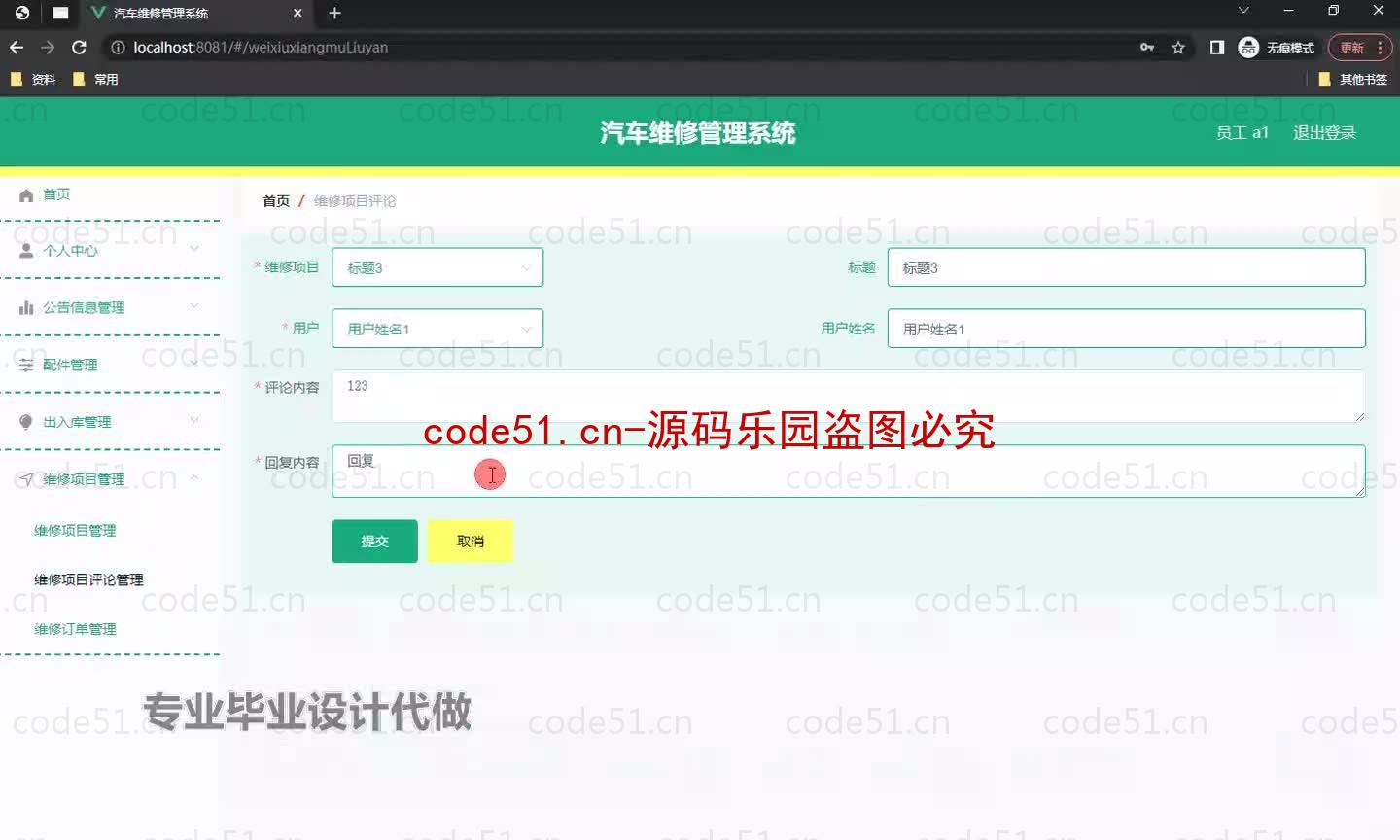Image resolution: width=1400 pixels, height=840 pixels.
Task: Expand the 出入库管理 menu chevron
Action: point(194,421)
